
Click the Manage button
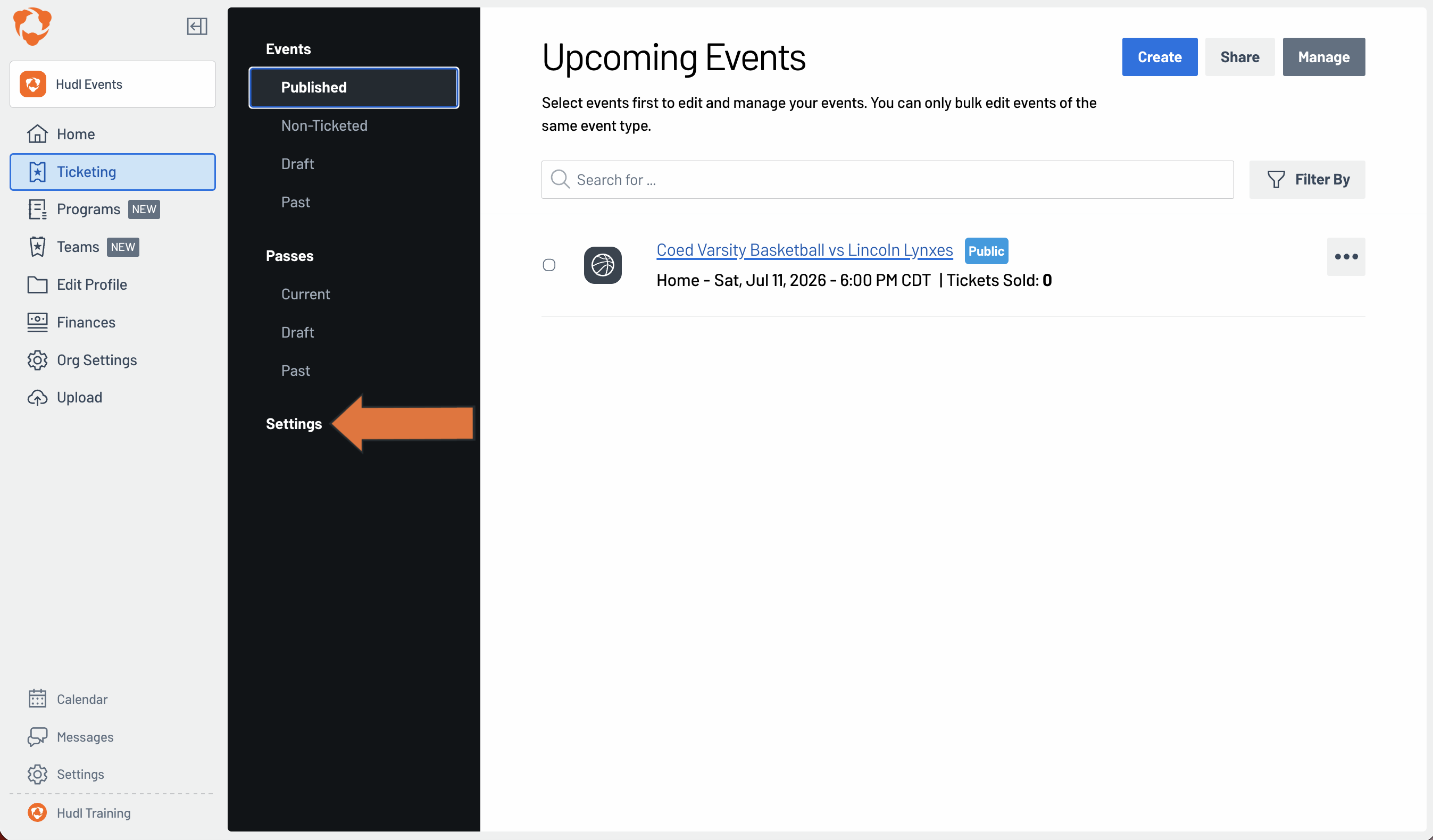(x=1324, y=57)
